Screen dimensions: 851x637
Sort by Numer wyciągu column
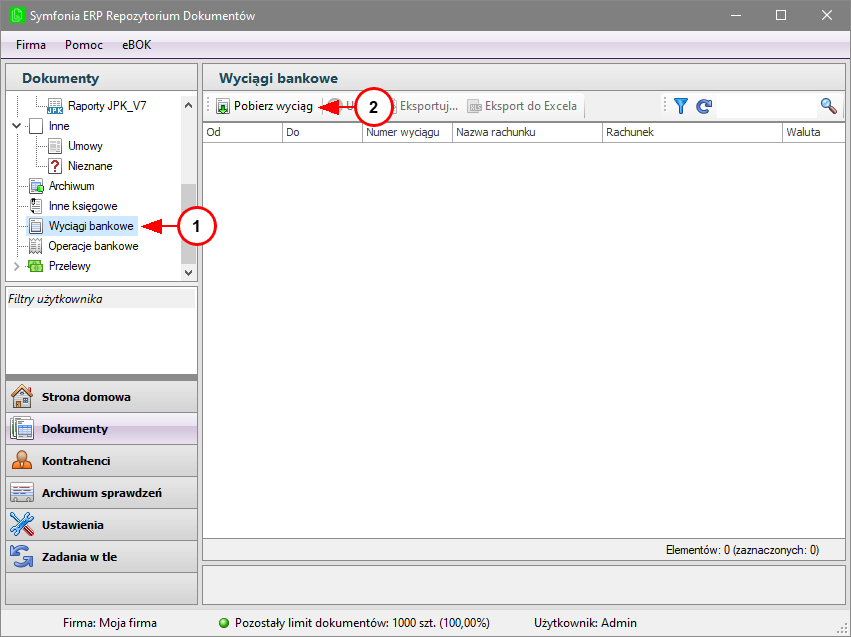coord(407,132)
